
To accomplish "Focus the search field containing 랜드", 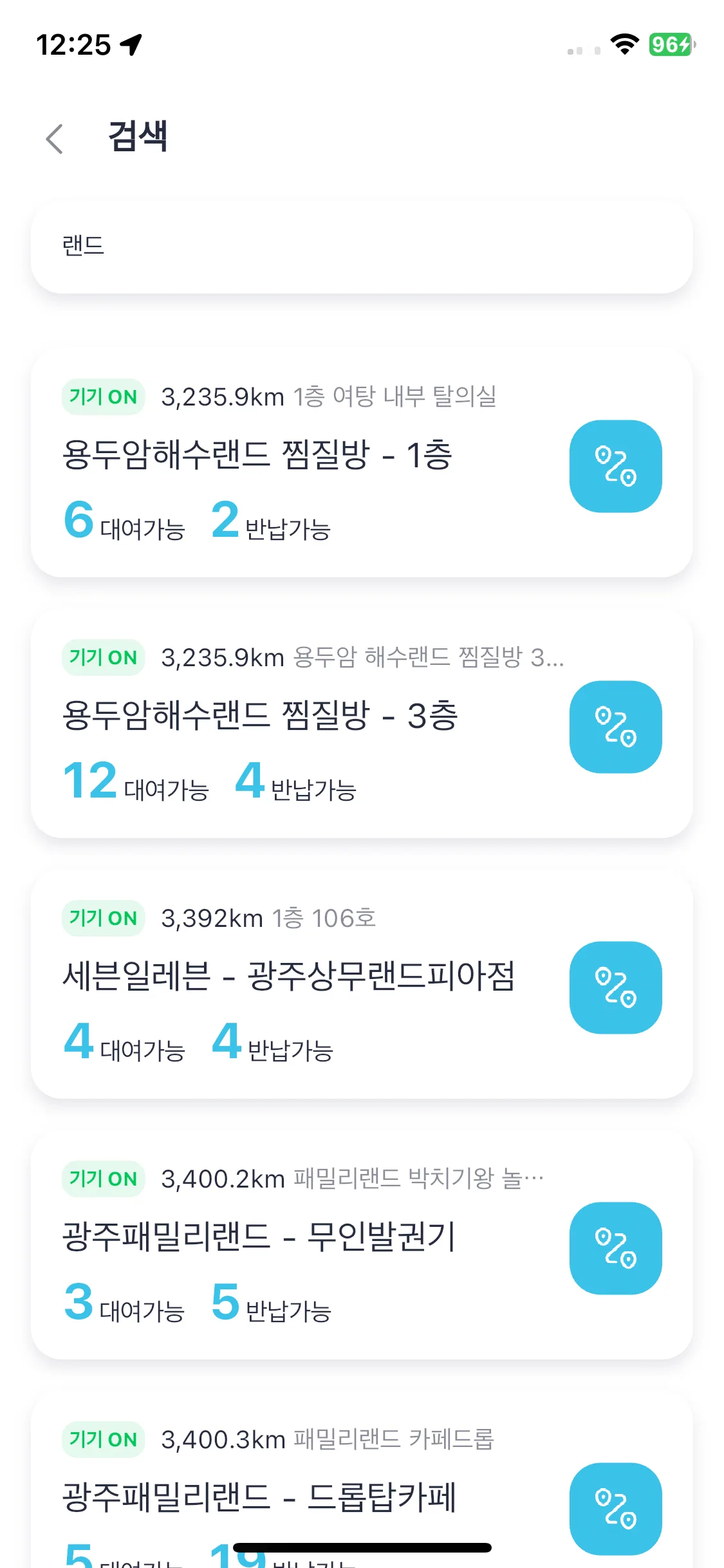I will (x=362, y=246).
